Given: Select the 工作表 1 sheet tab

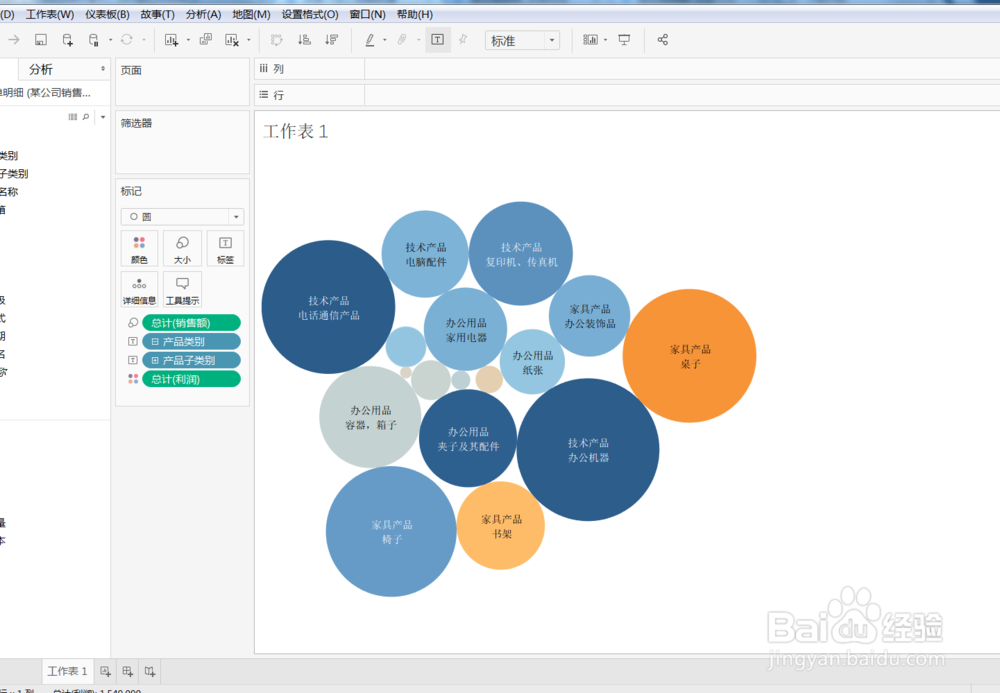Looking at the screenshot, I should click(x=68, y=671).
